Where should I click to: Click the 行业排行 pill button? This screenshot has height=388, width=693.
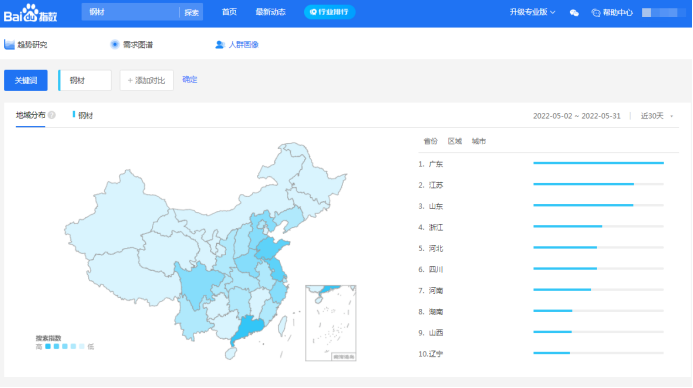pos(329,12)
